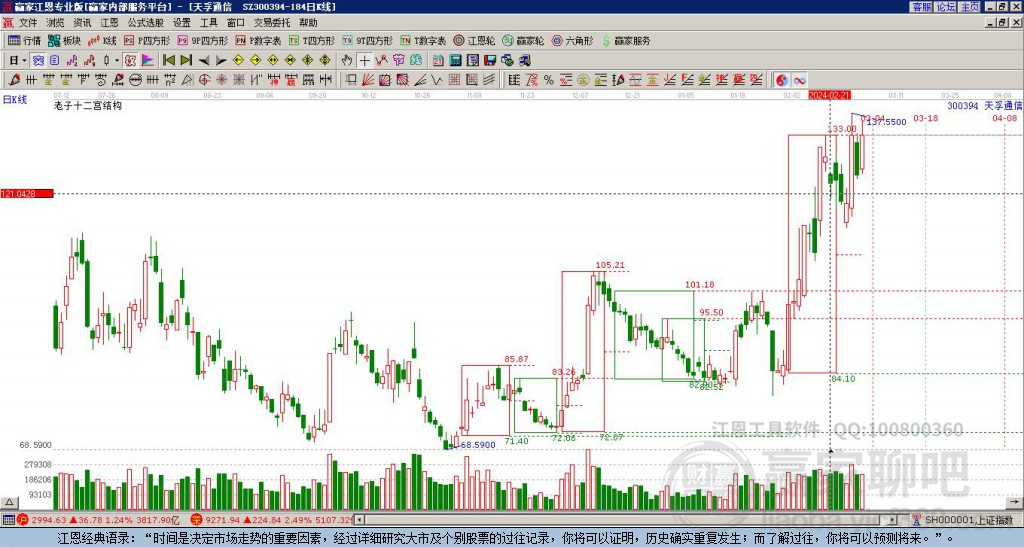Open the P数字表 tool
The height and width of the screenshot is (548, 1024).
coord(258,40)
